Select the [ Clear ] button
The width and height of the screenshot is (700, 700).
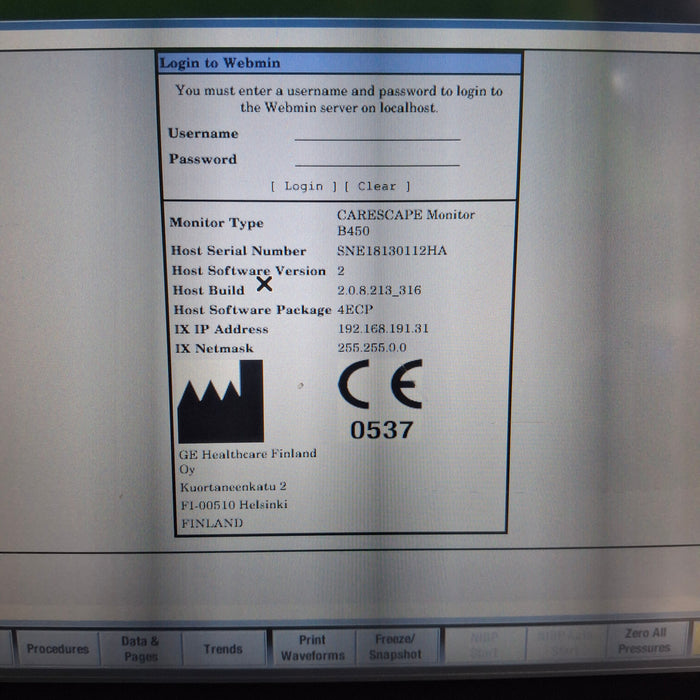tap(377, 186)
